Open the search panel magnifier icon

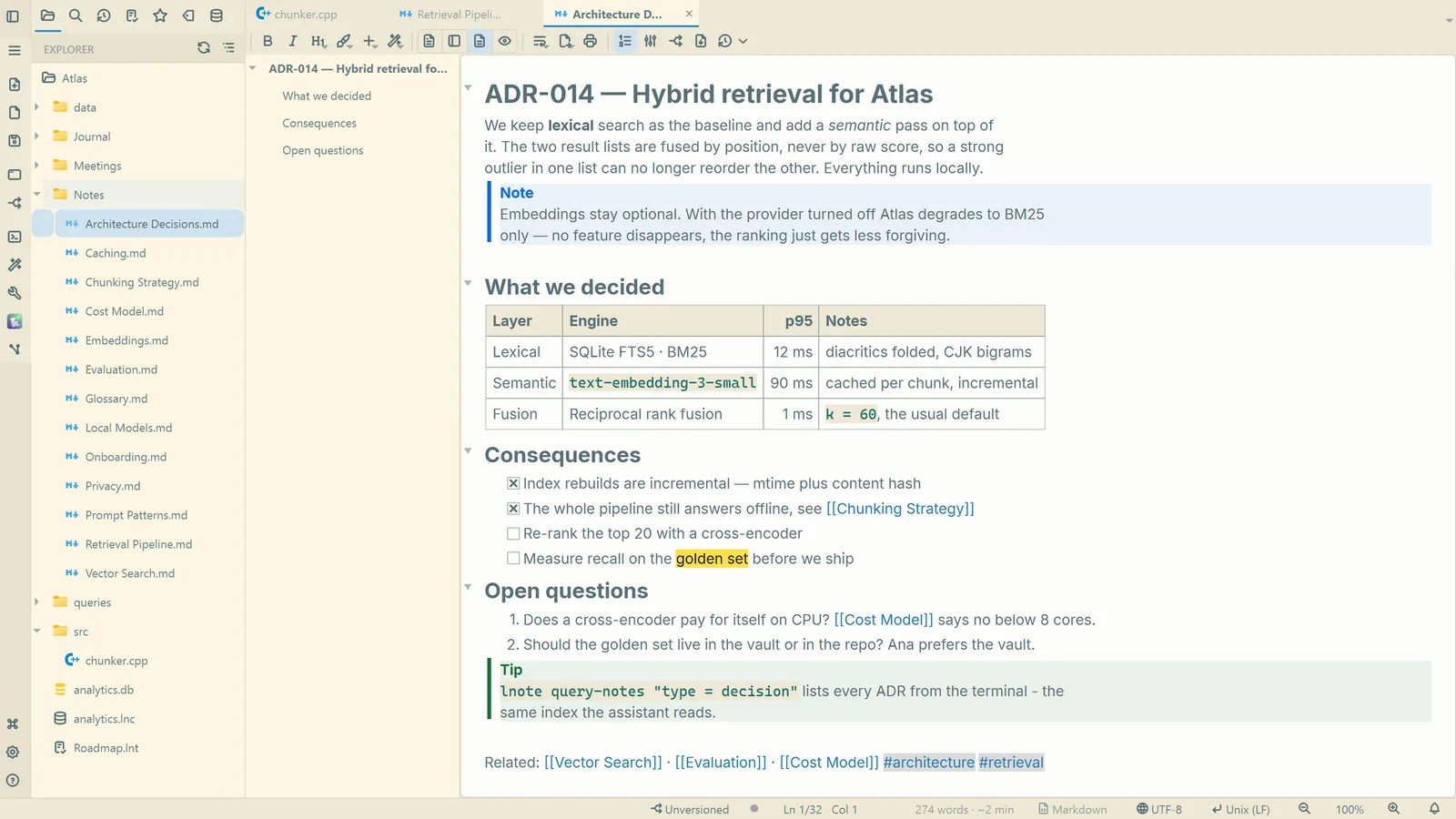click(x=76, y=15)
